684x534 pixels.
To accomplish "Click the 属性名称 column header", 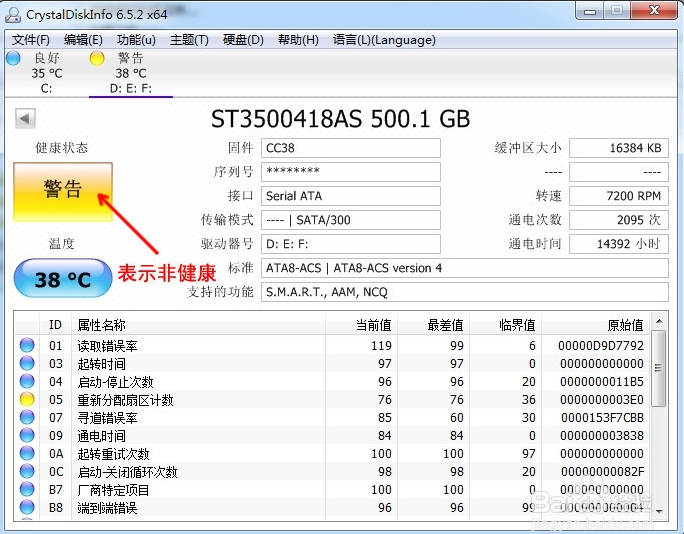I will [x=198, y=325].
